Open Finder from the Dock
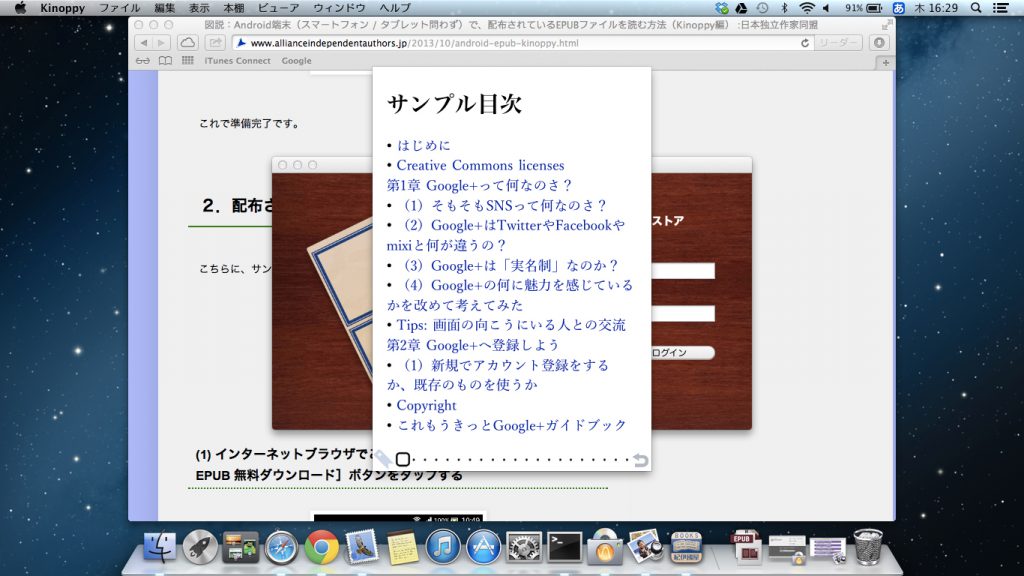The image size is (1024, 576). pyautogui.click(x=159, y=547)
